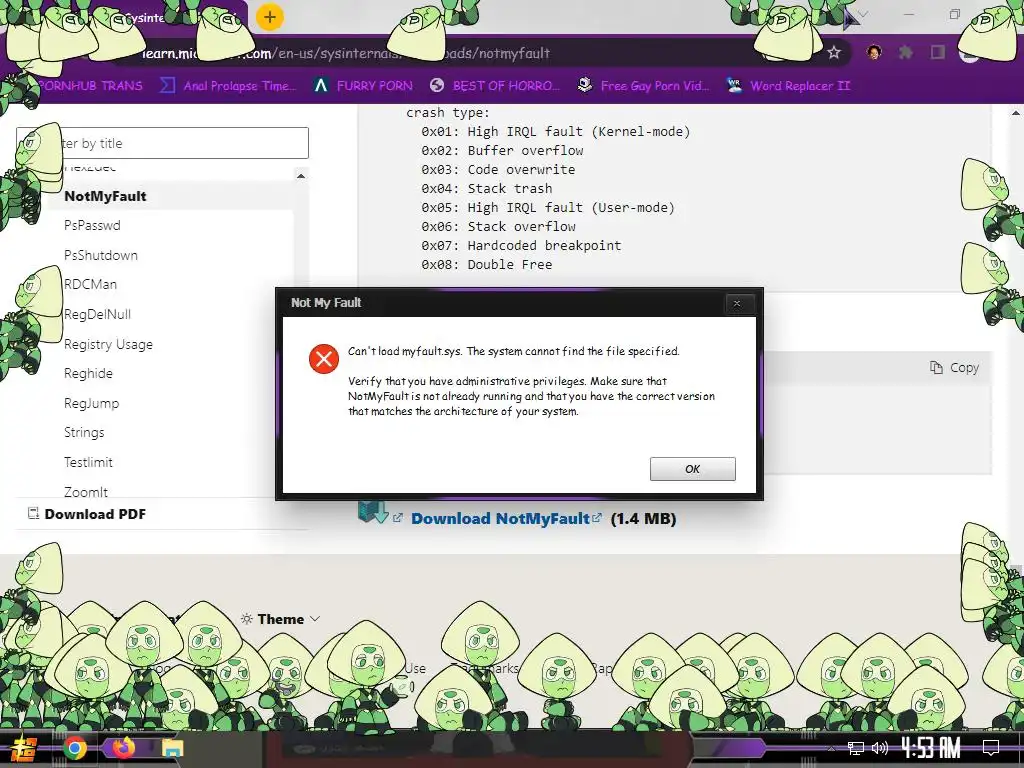Open the tab search chevron in title bar
The height and width of the screenshot is (768, 1024).
coord(862,14)
